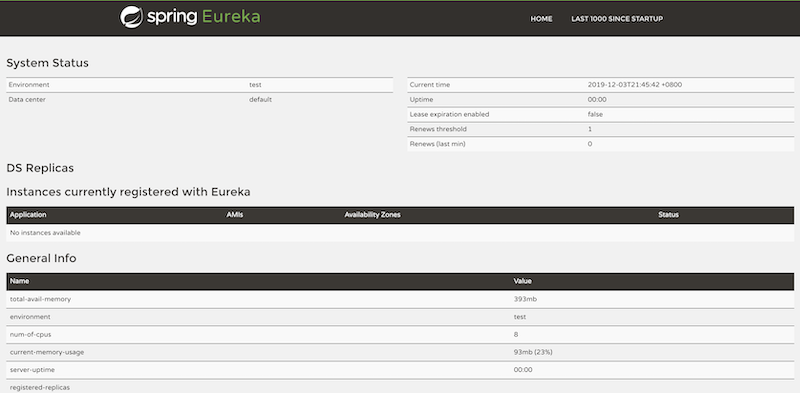
Task: Select the System Status heading
Action: pos(47,63)
